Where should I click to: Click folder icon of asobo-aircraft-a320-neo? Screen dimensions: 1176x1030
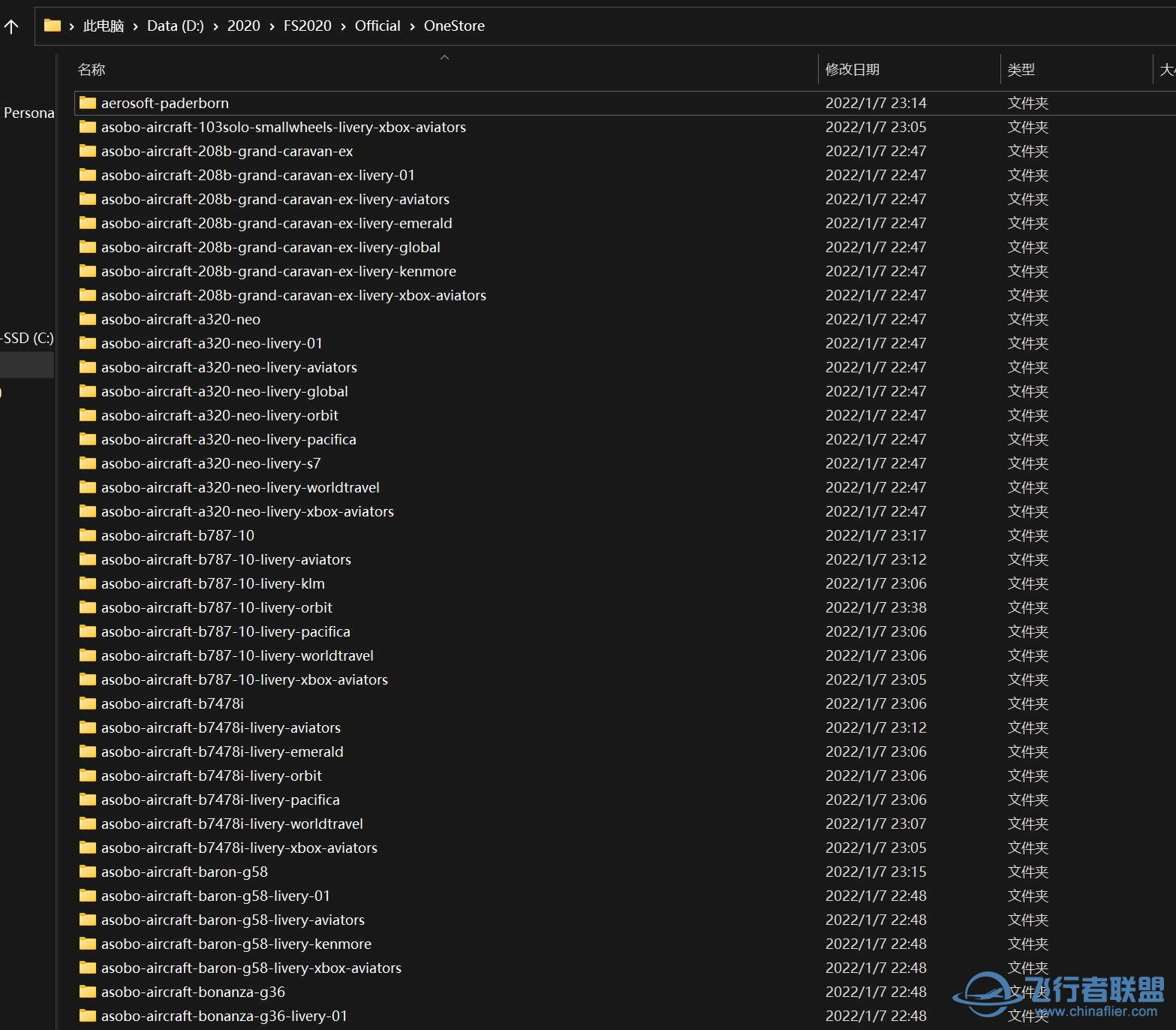[88, 319]
